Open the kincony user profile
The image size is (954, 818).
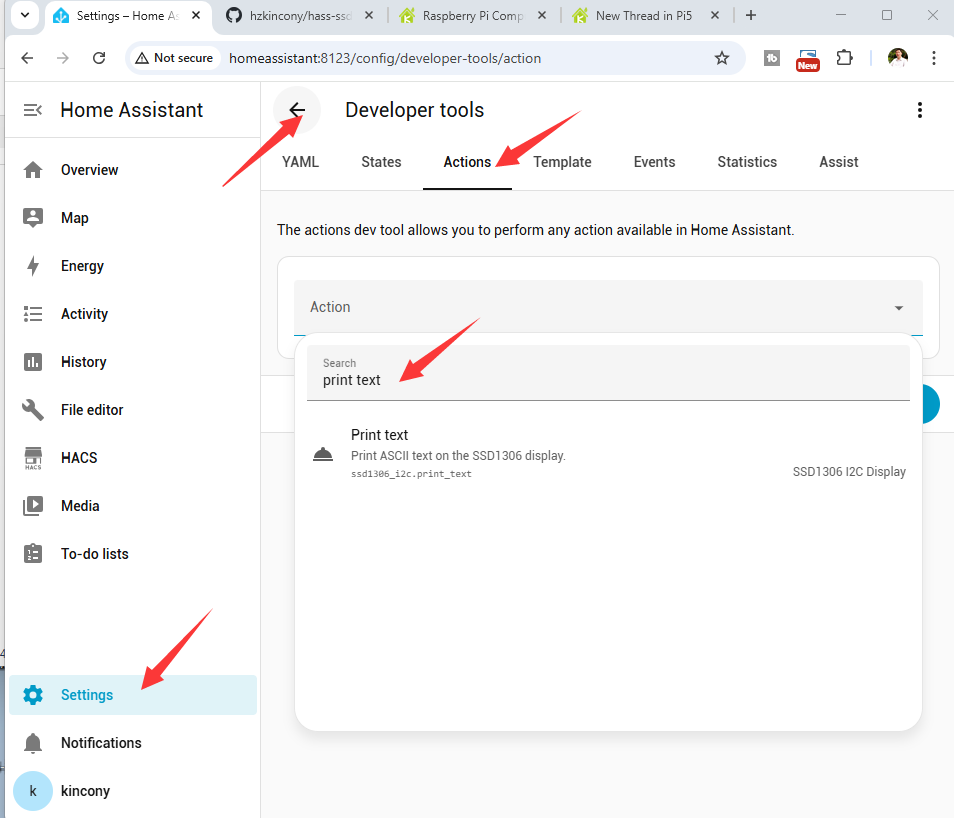coord(85,791)
